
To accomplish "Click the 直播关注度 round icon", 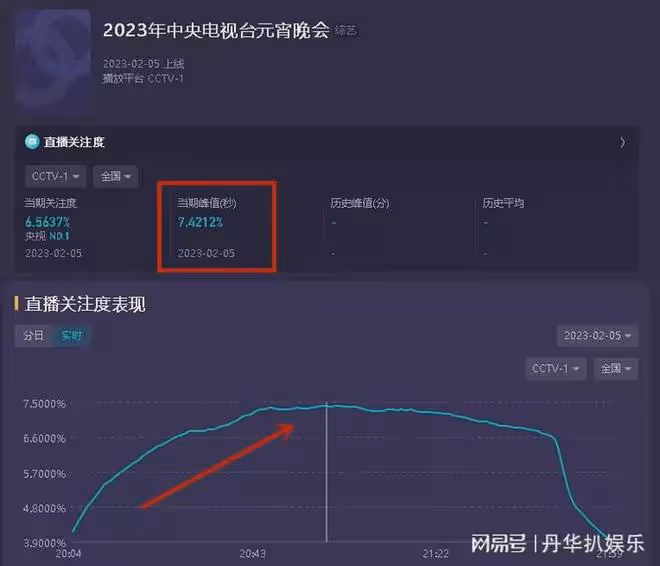I will pos(32,142).
